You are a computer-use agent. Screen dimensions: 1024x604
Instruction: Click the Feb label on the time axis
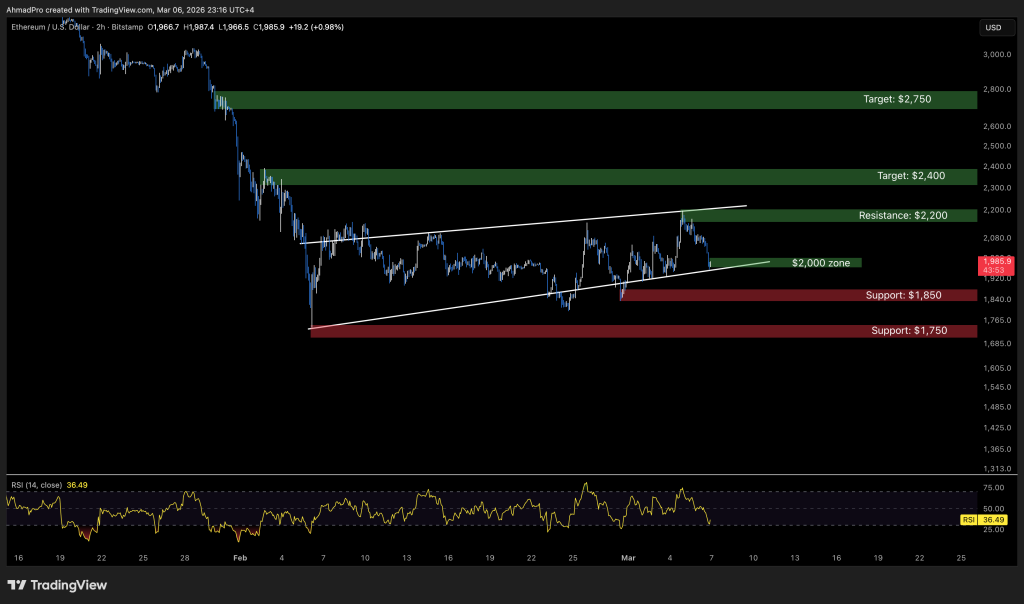pyautogui.click(x=239, y=556)
